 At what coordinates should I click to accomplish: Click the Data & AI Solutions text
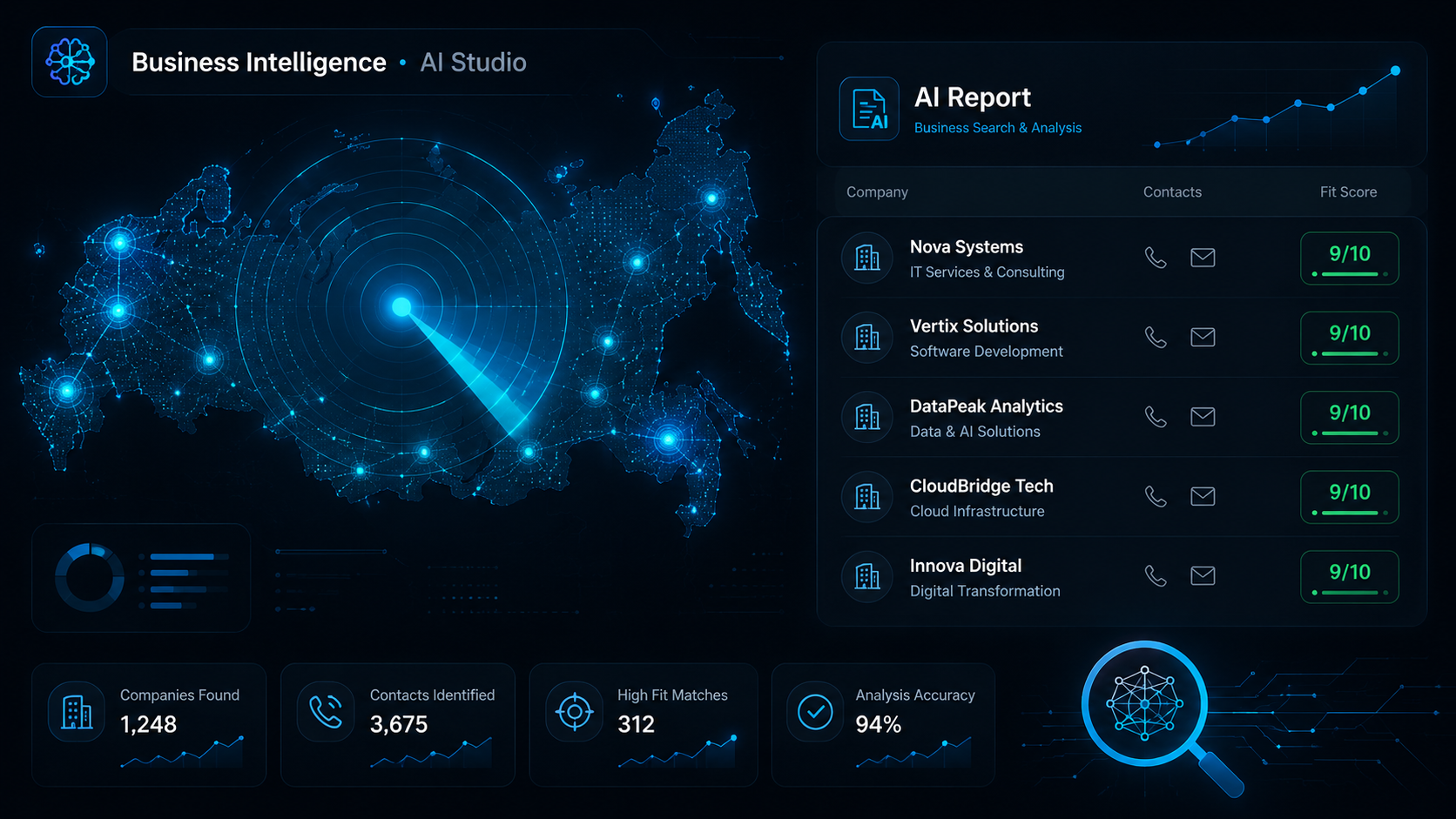coord(975,432)
